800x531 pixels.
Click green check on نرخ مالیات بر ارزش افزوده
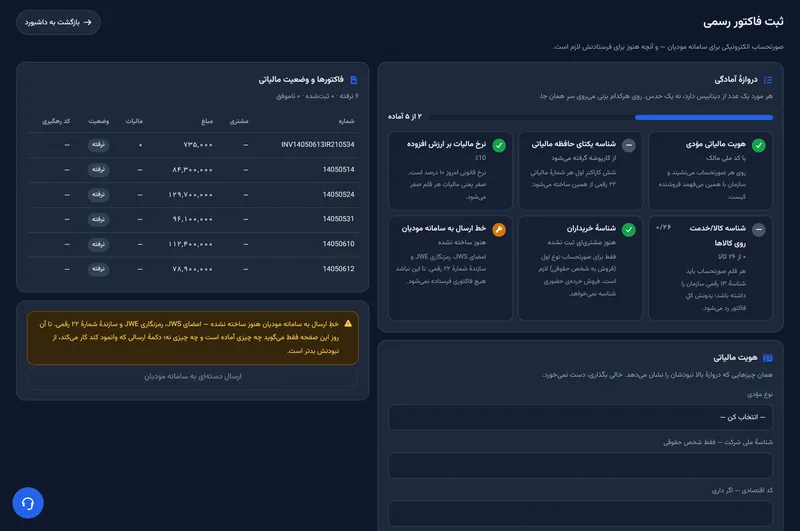[499, 145]
